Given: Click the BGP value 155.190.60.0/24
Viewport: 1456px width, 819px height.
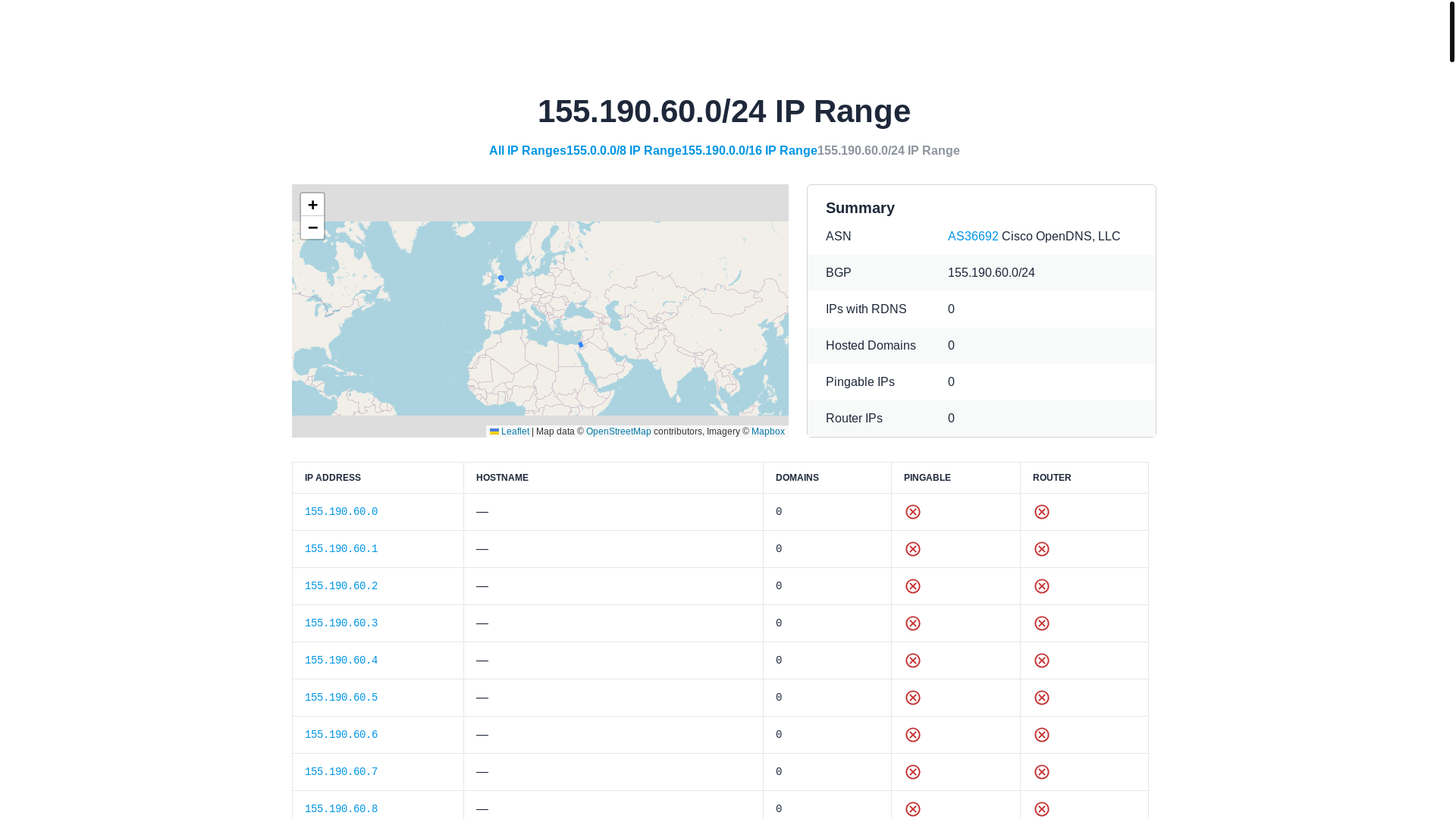Looking at the screenshot, I should (x=991, y=273).
